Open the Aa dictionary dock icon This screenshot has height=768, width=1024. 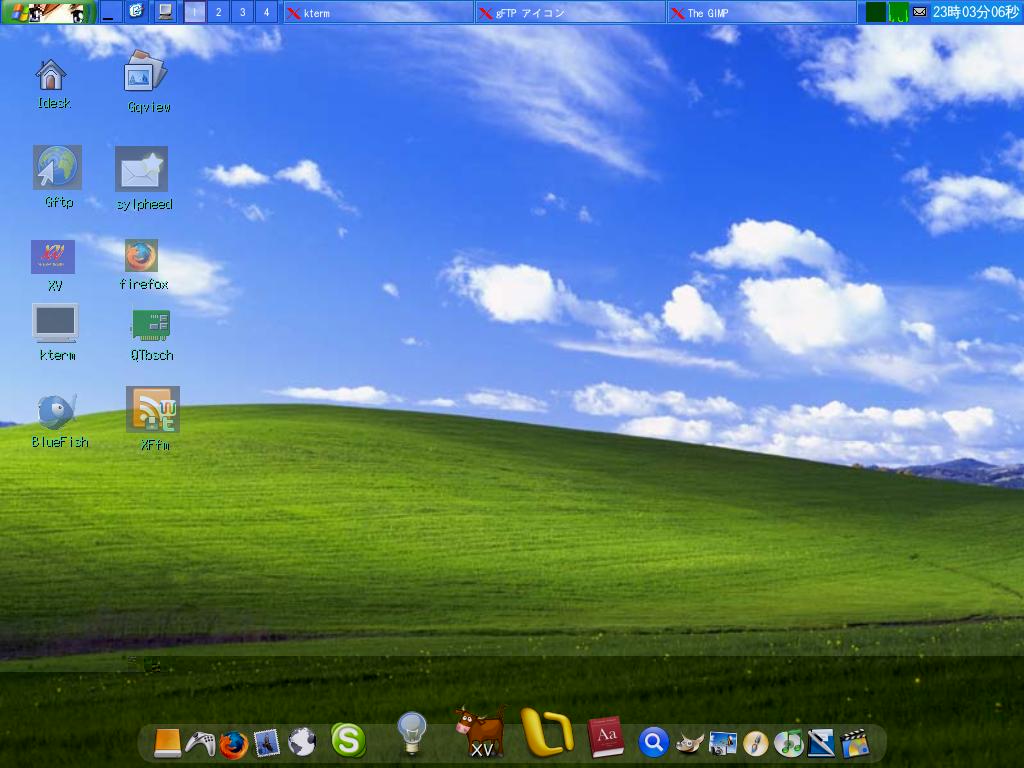pos(606,740)
